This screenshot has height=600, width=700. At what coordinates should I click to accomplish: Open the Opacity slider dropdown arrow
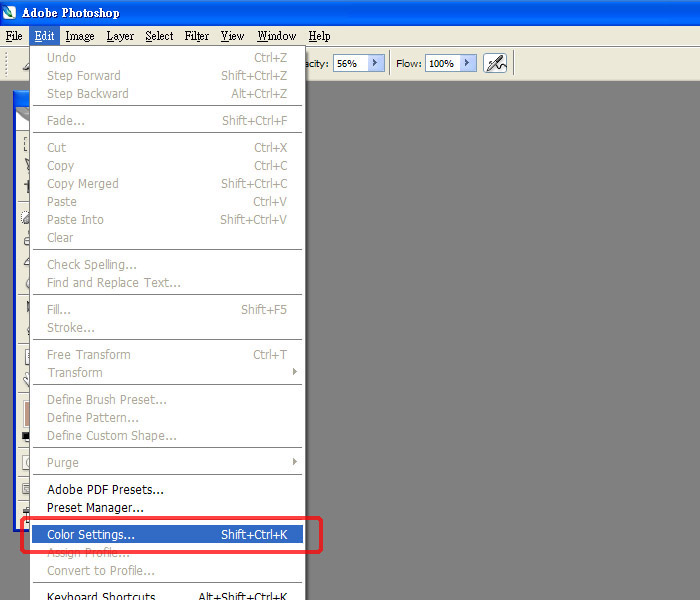click(x=376, y=63)
